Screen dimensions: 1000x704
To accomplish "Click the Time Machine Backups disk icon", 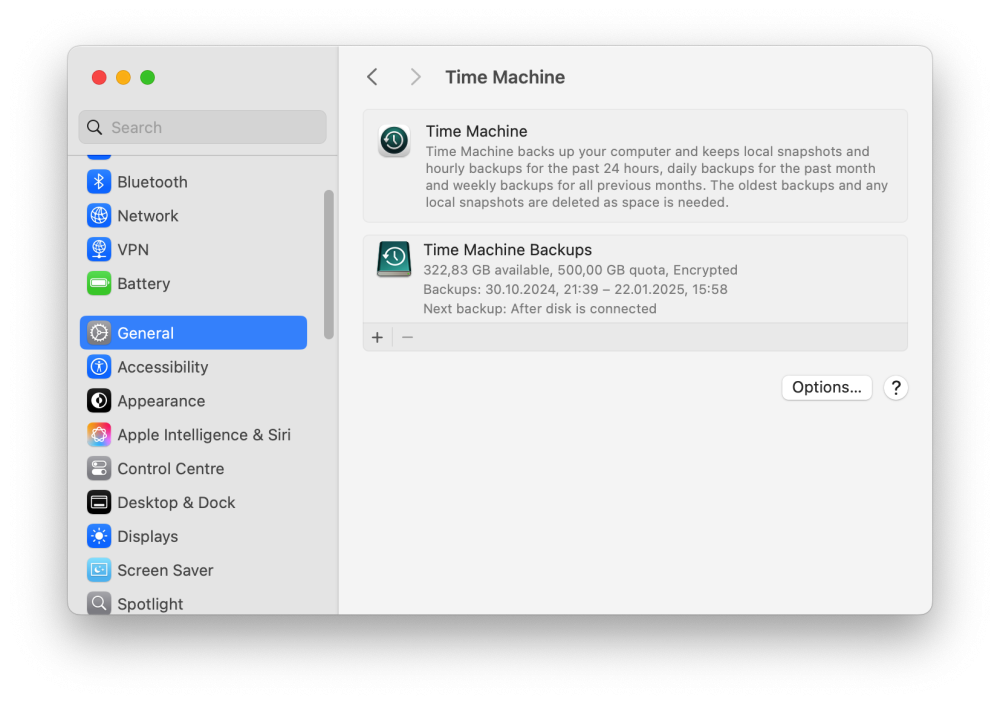I will pyautogui.click(x=393, y=259).
